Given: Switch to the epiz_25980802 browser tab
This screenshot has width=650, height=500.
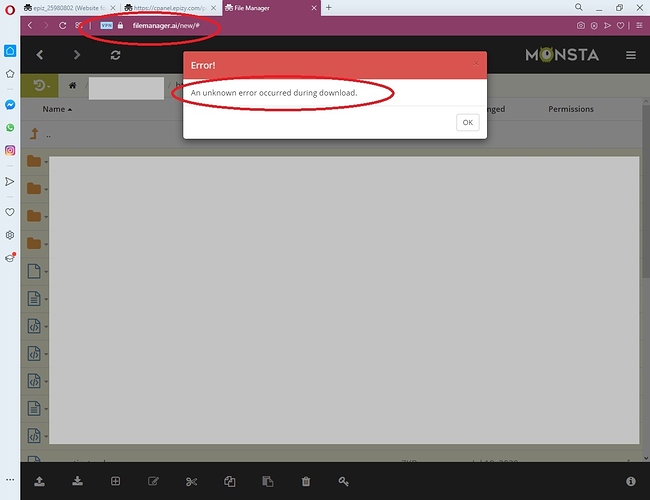Looking at the screenshot, I should 70,8.
